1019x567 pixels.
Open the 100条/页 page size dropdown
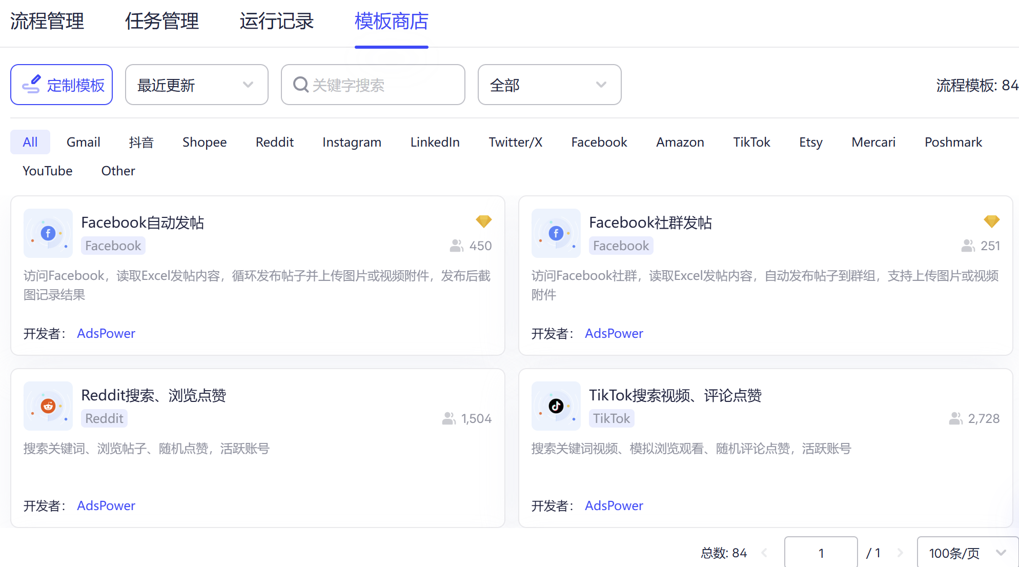click(968, 553)
